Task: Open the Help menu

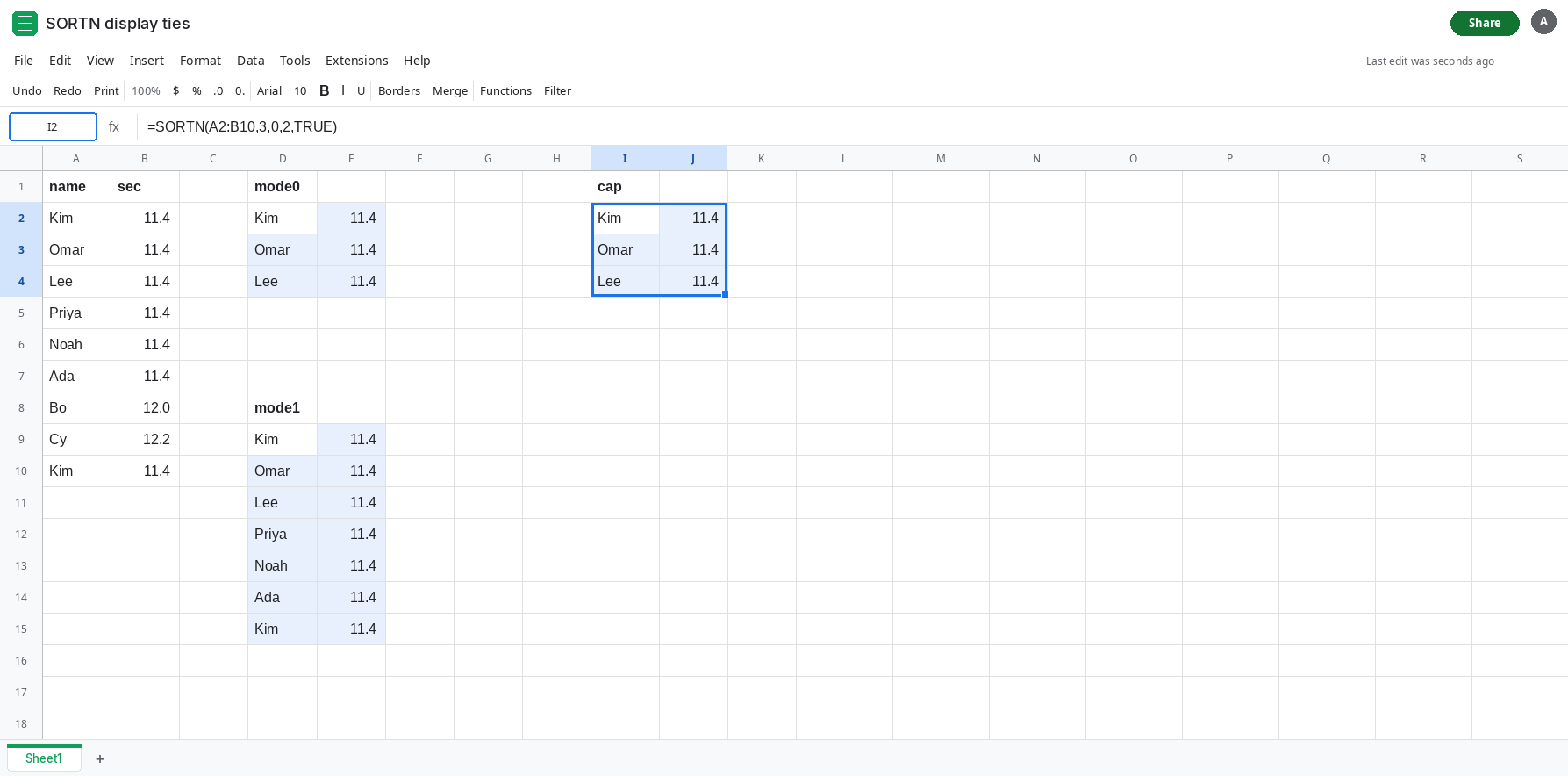Action: point(417,61)
